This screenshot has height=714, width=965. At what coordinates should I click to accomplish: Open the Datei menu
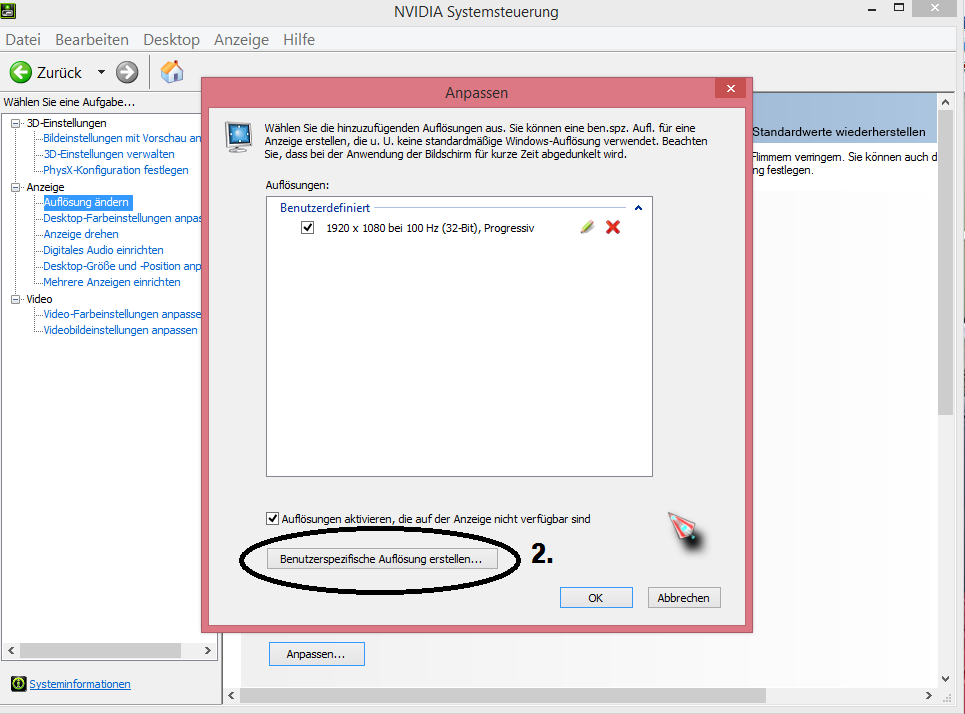(23, 39)
